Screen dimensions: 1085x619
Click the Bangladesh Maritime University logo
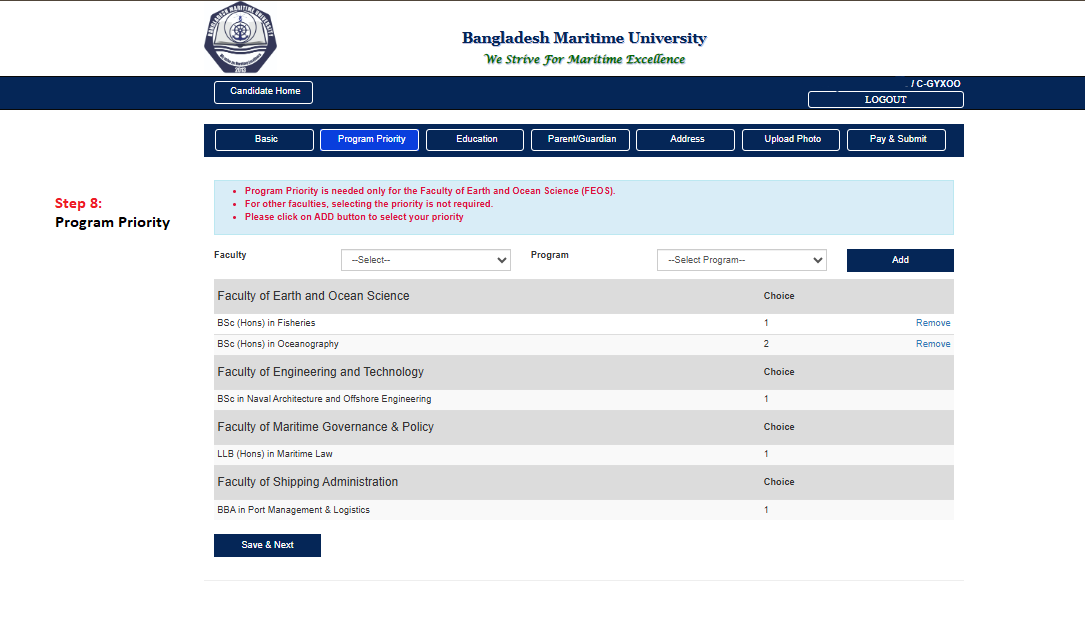click(x=240, y=40)
